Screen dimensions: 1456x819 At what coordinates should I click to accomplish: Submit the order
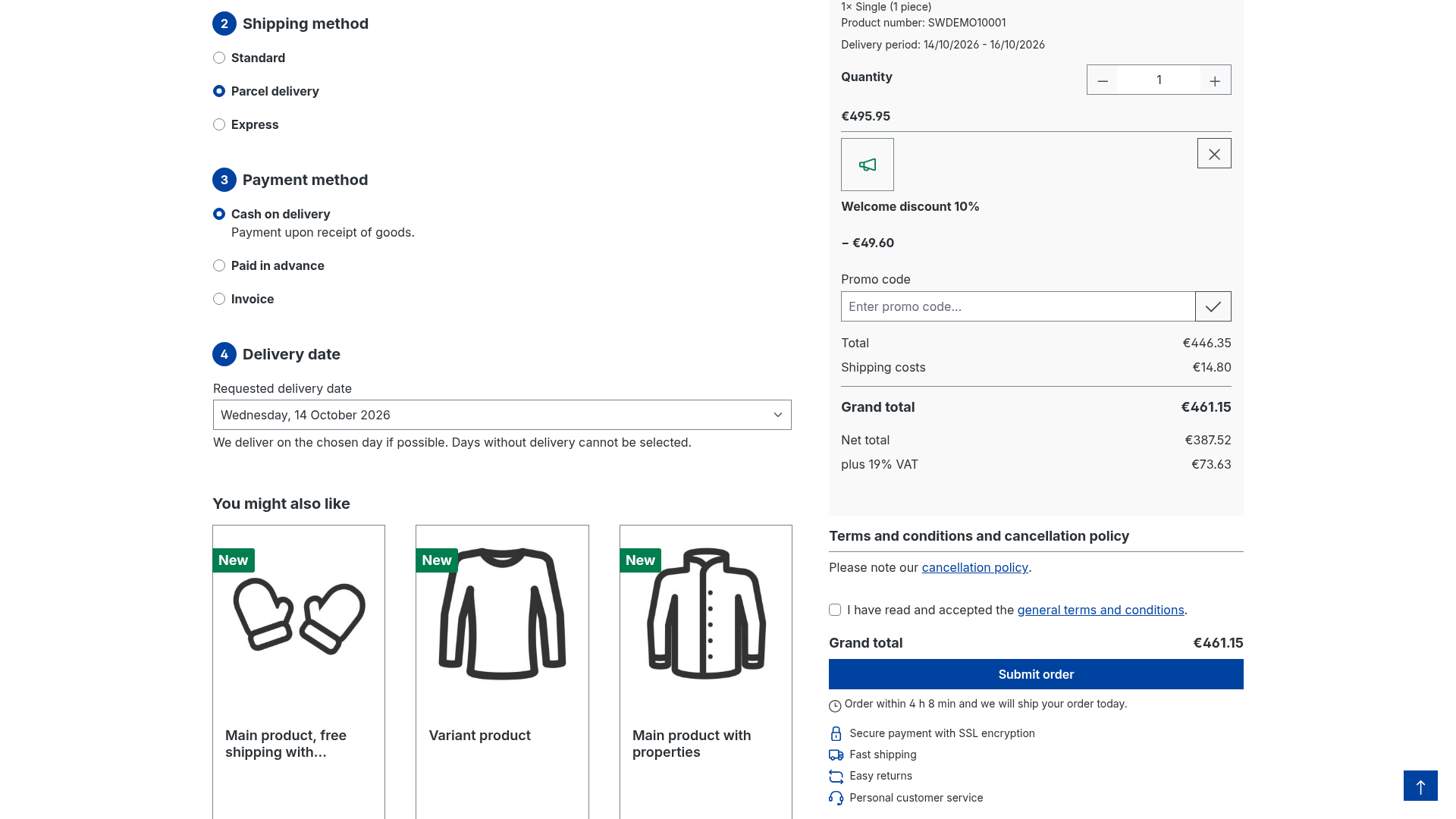coord(1036,674)
